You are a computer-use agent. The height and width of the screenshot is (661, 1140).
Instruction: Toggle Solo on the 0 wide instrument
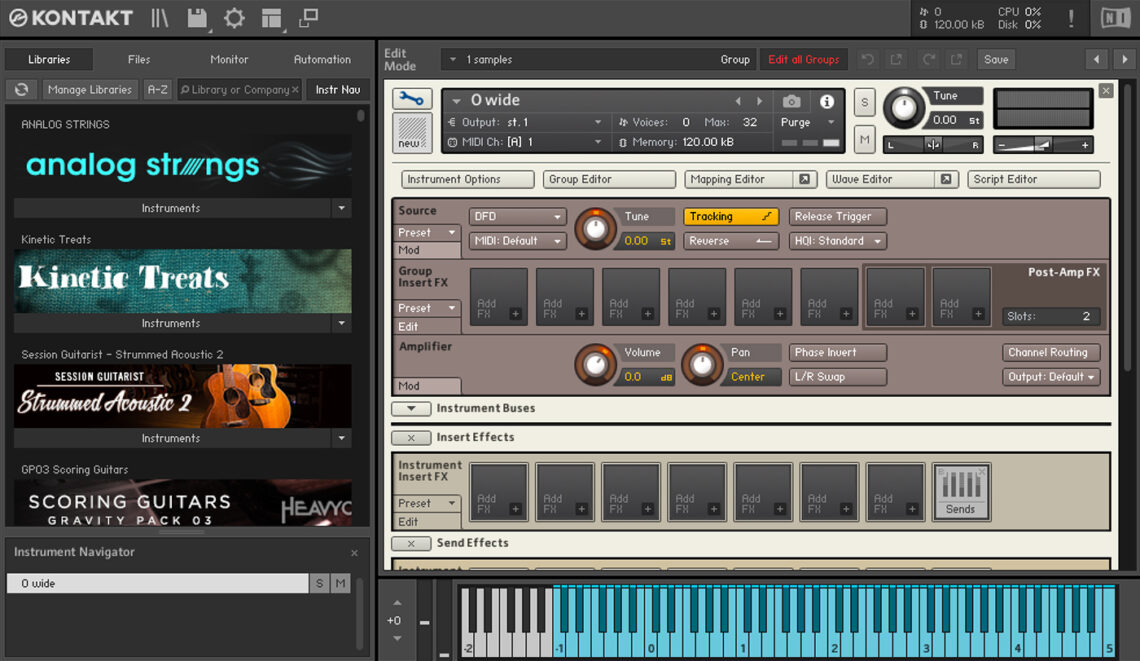(864, 102)
